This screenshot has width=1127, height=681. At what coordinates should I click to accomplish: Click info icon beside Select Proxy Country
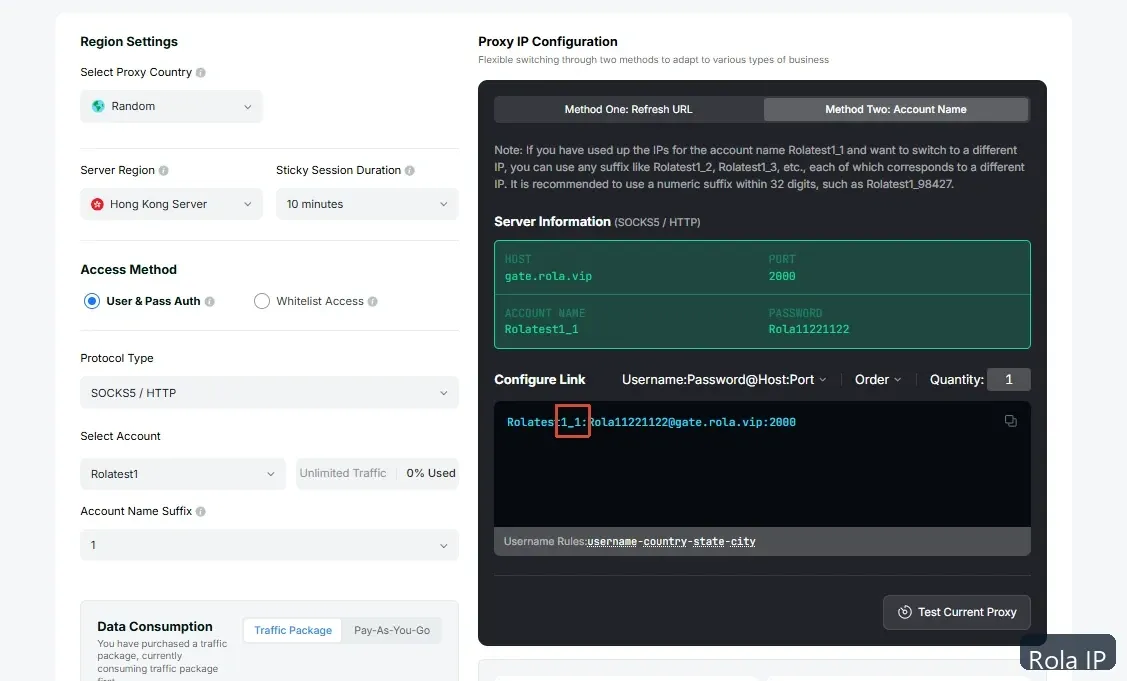point(201,73)
